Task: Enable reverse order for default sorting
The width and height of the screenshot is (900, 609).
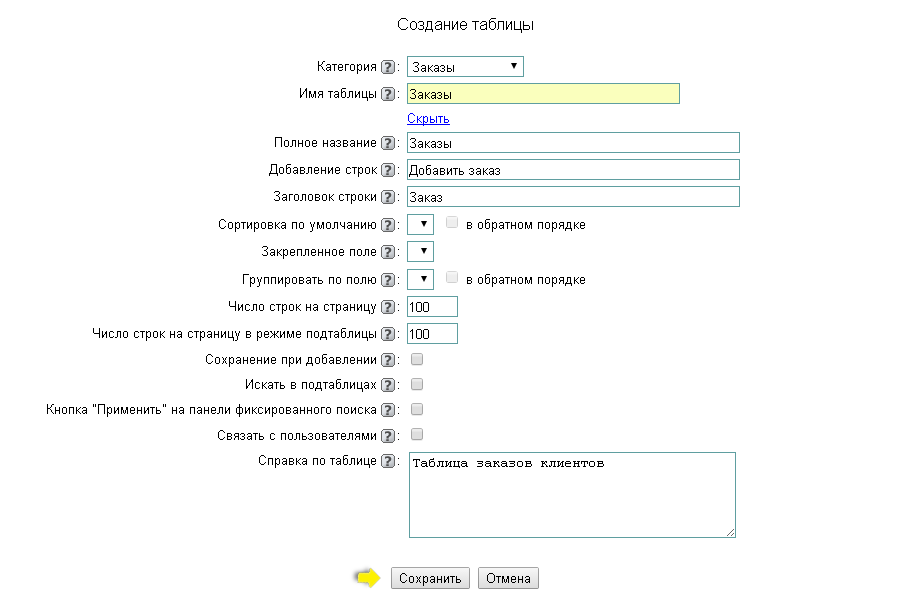Action: click(452, 222)
